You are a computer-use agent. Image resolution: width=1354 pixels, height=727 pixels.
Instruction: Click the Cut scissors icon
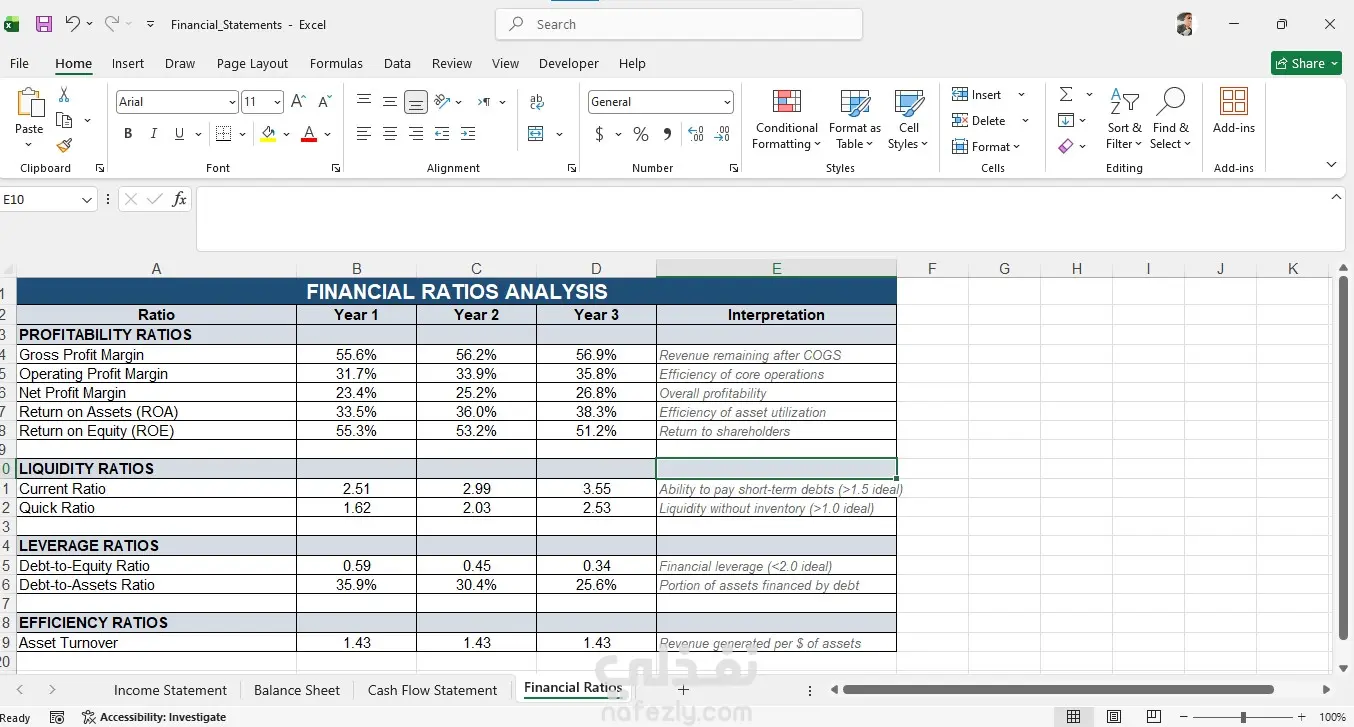(x=64, y=95)
